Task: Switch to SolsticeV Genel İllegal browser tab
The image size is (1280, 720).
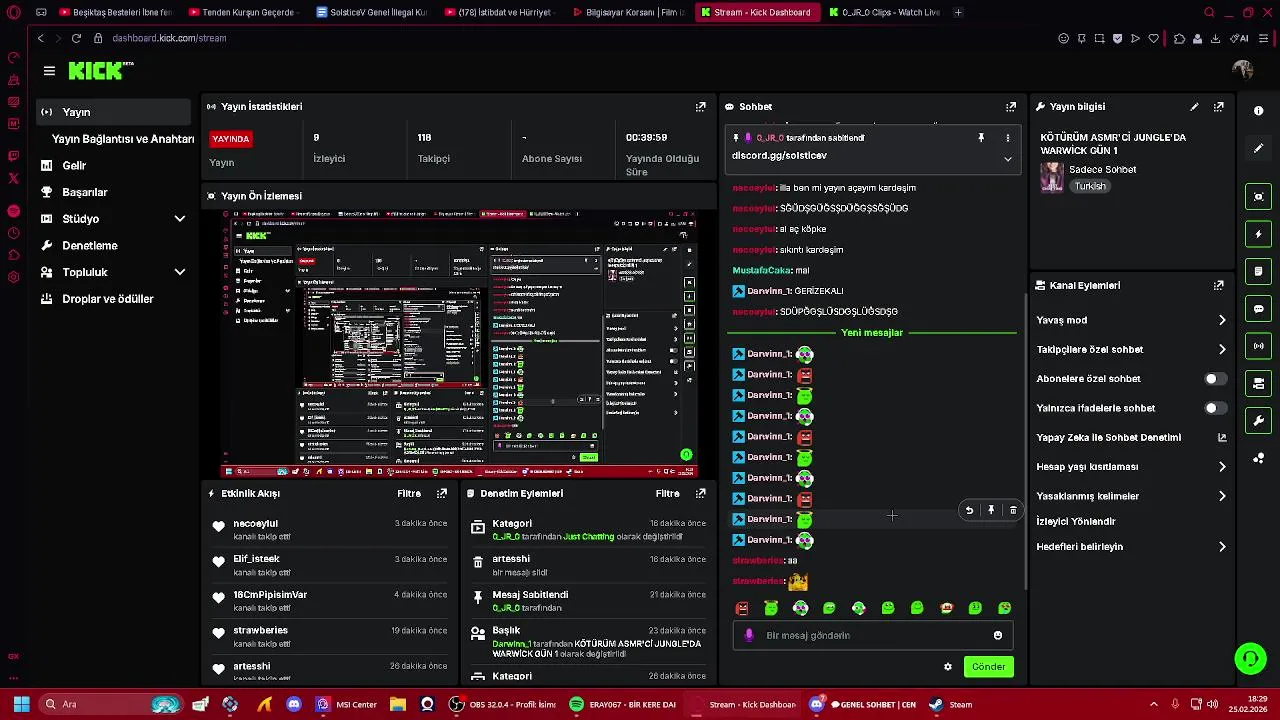Action: 371,12
